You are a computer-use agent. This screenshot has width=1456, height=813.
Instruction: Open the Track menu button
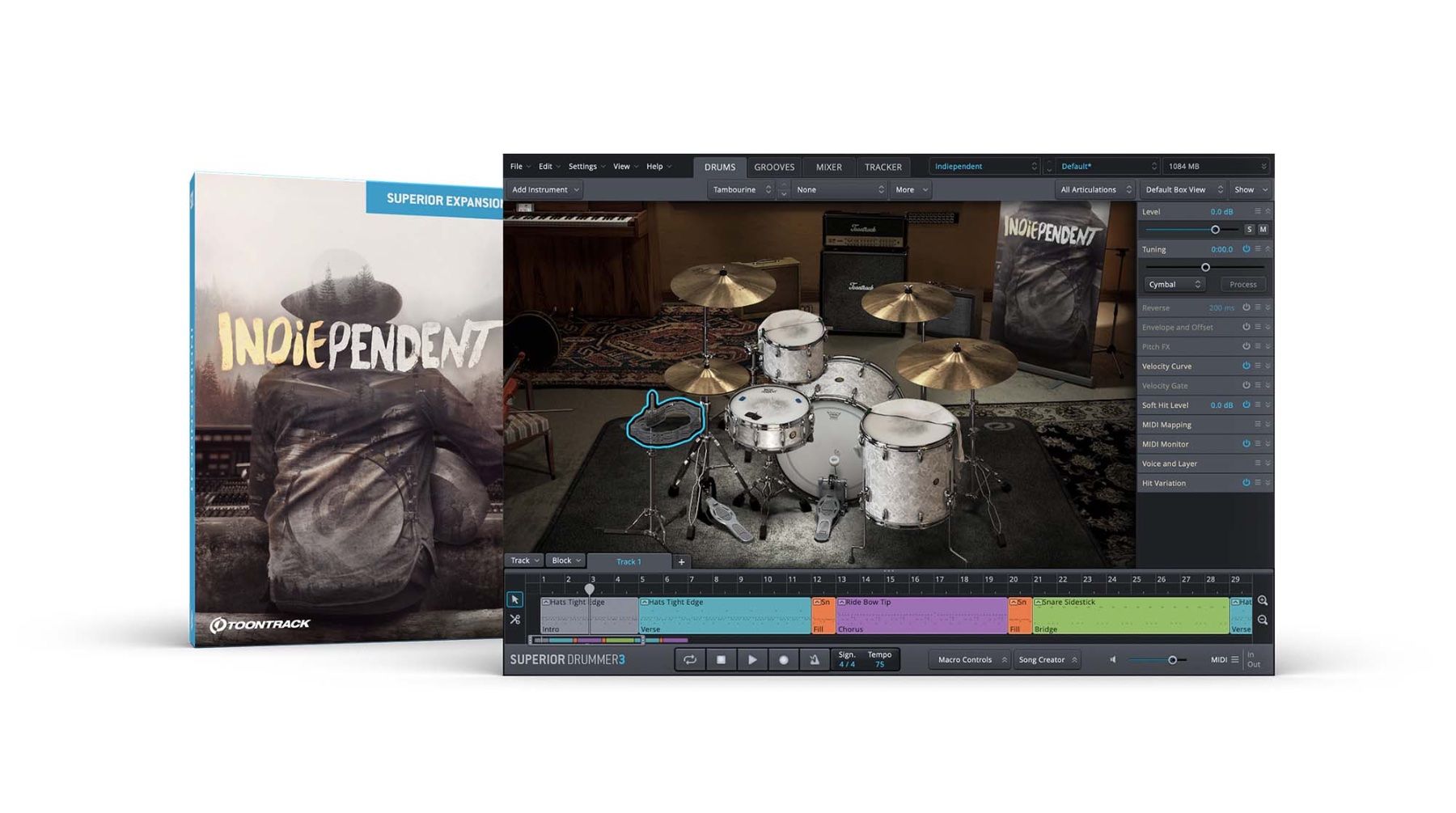coord(524,561)
